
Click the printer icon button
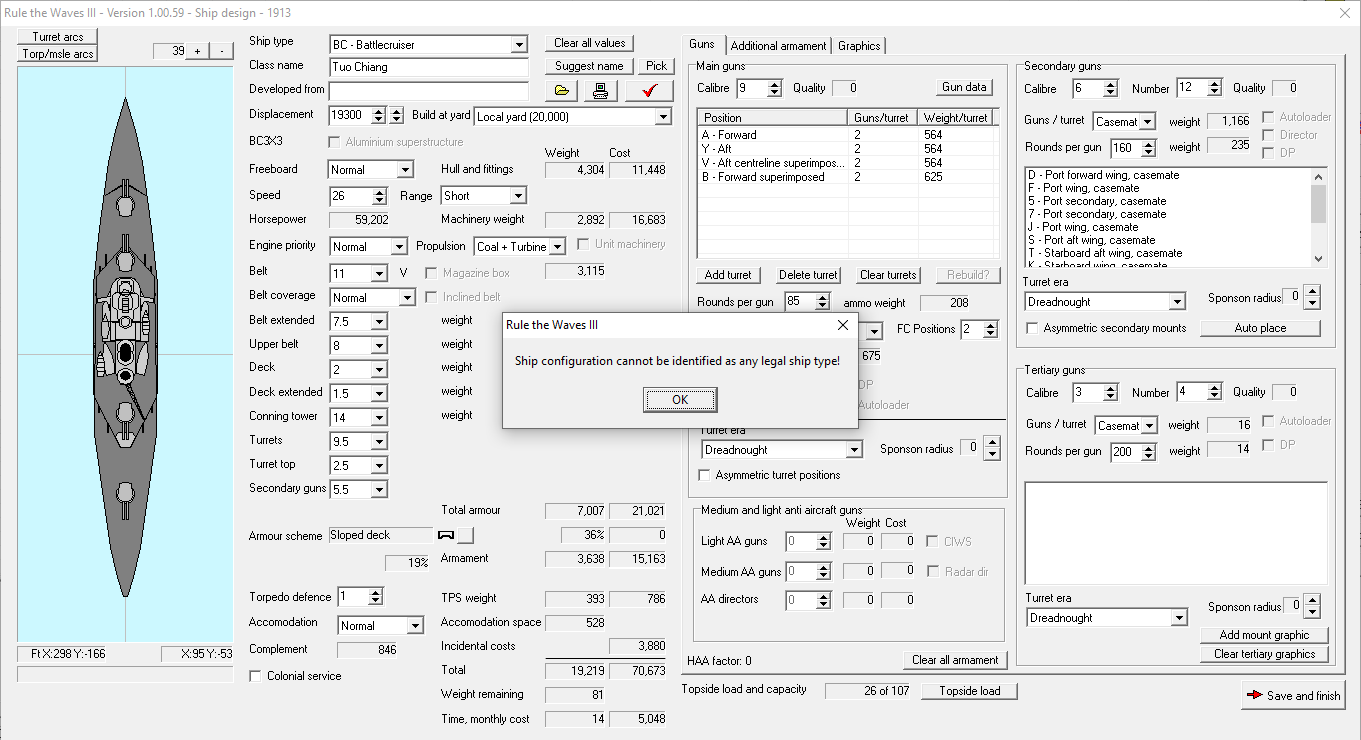click(600, 91)
